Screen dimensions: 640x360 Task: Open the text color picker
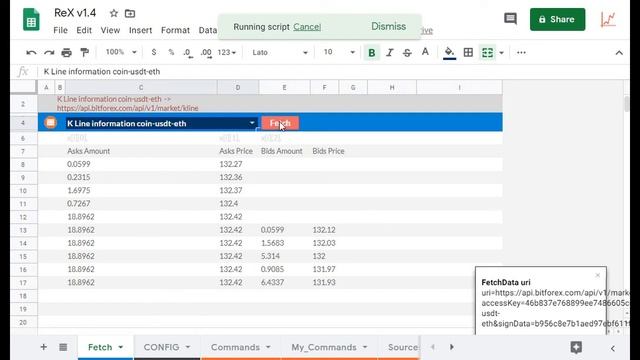click(425, 52)
